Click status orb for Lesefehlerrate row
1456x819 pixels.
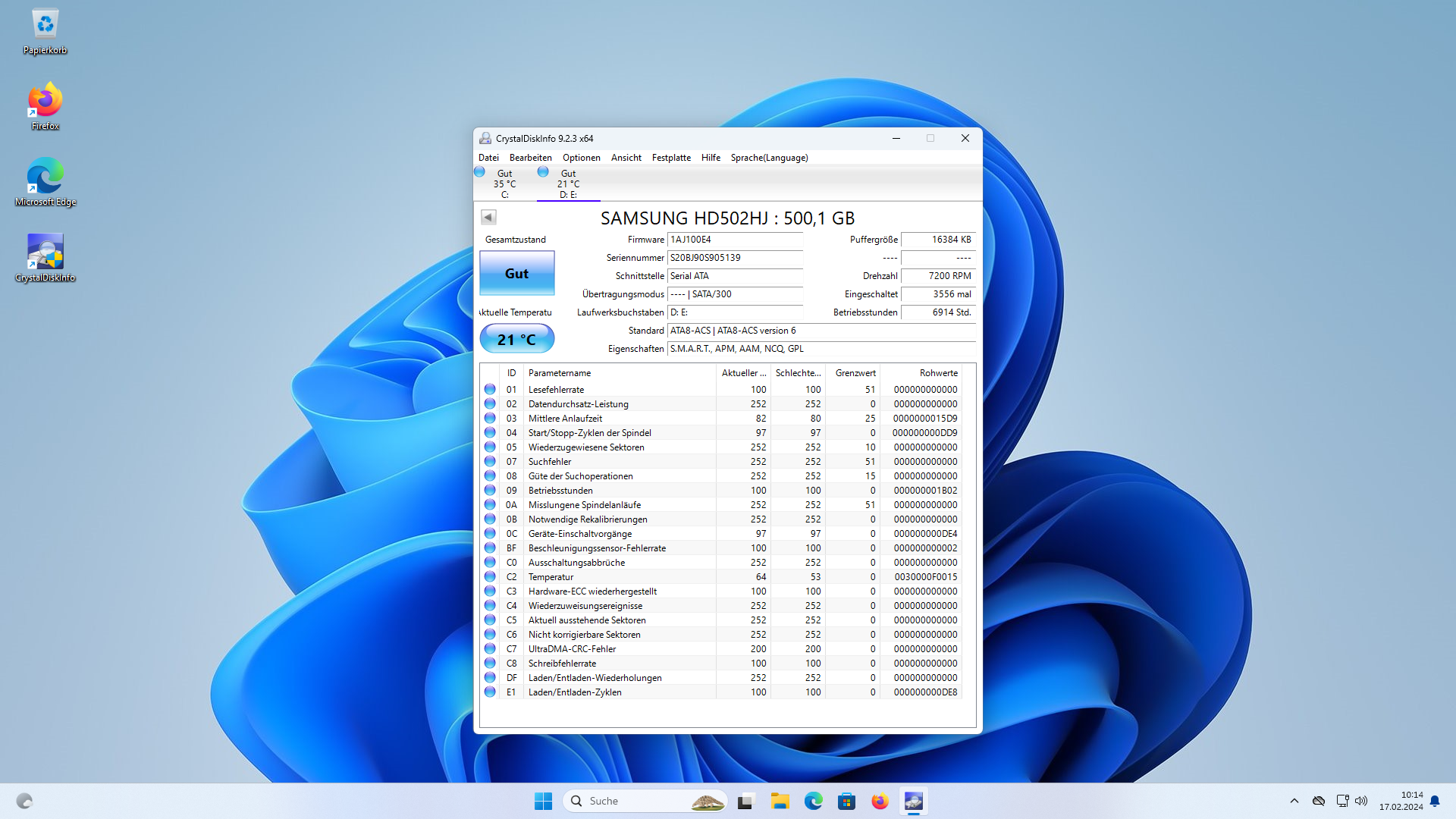click(490, 390)
